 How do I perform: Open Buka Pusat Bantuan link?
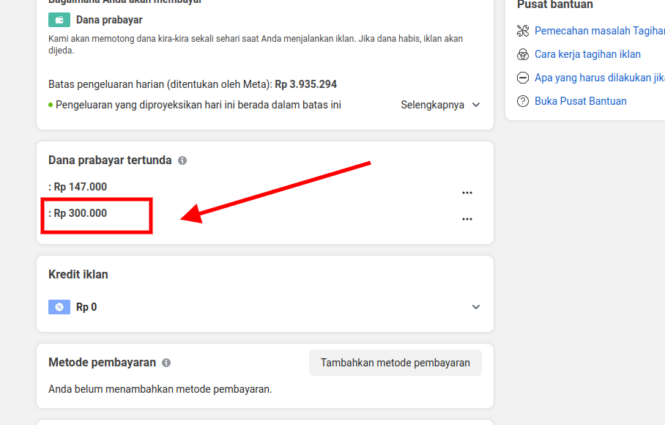pyautogui.click(x=580, y=101)
